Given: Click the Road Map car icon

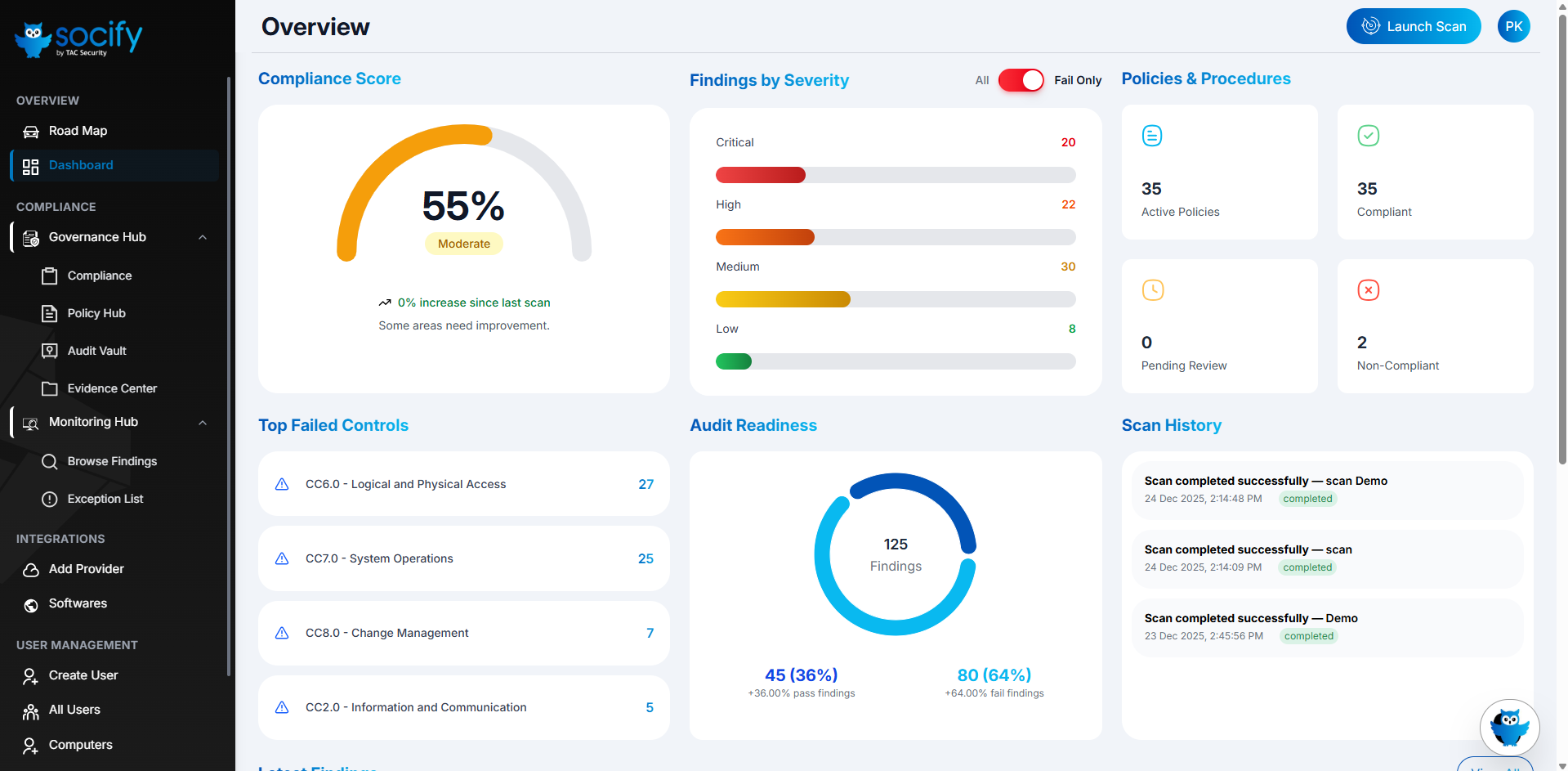Looking at the screenshot, I should [x=31, y=132].
